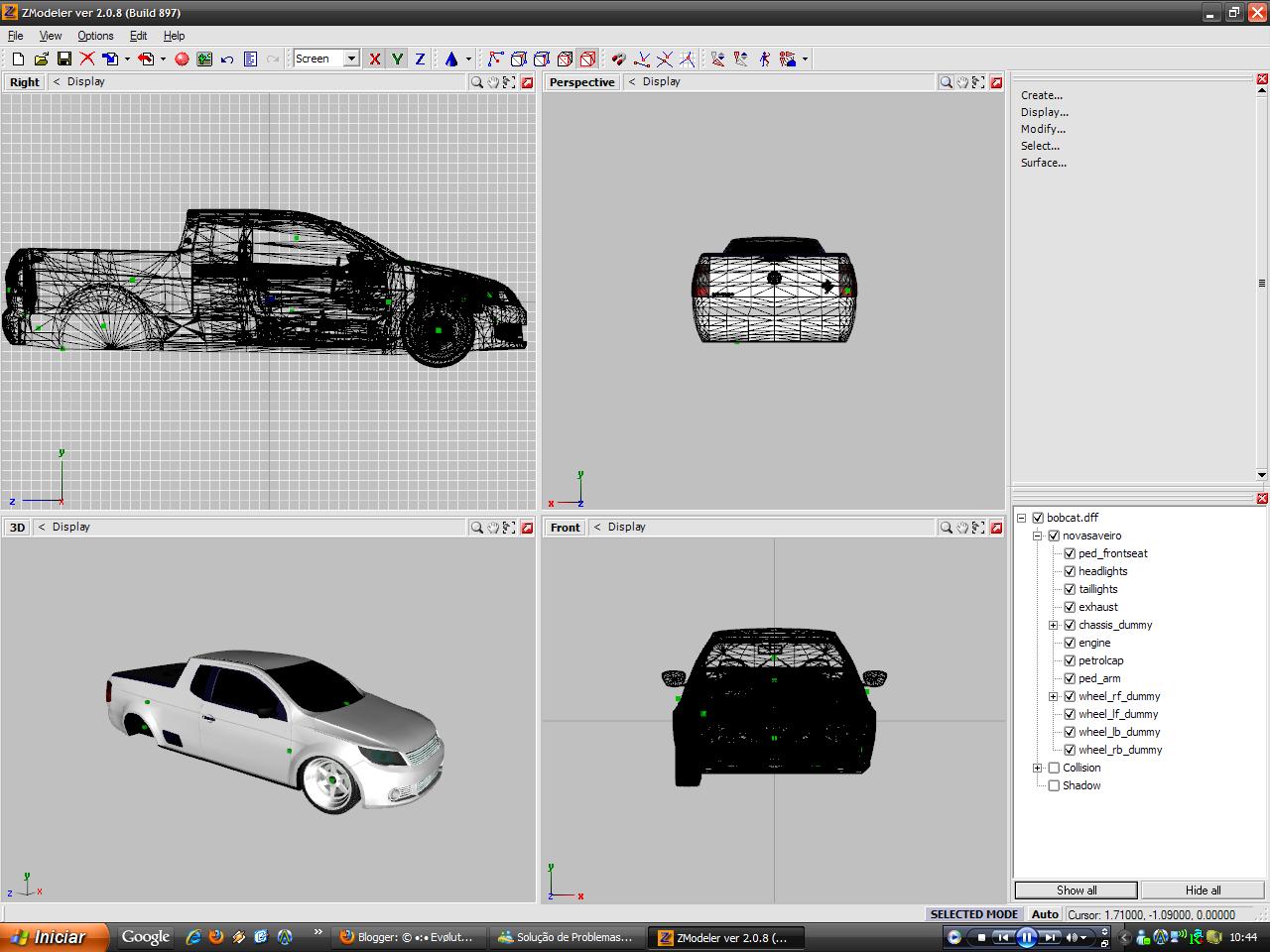Image resolution: width=1270 pixels, height=952 pixels.
Task: Select the pan hand tool in the Right viewport
Action: pos(492,82)
